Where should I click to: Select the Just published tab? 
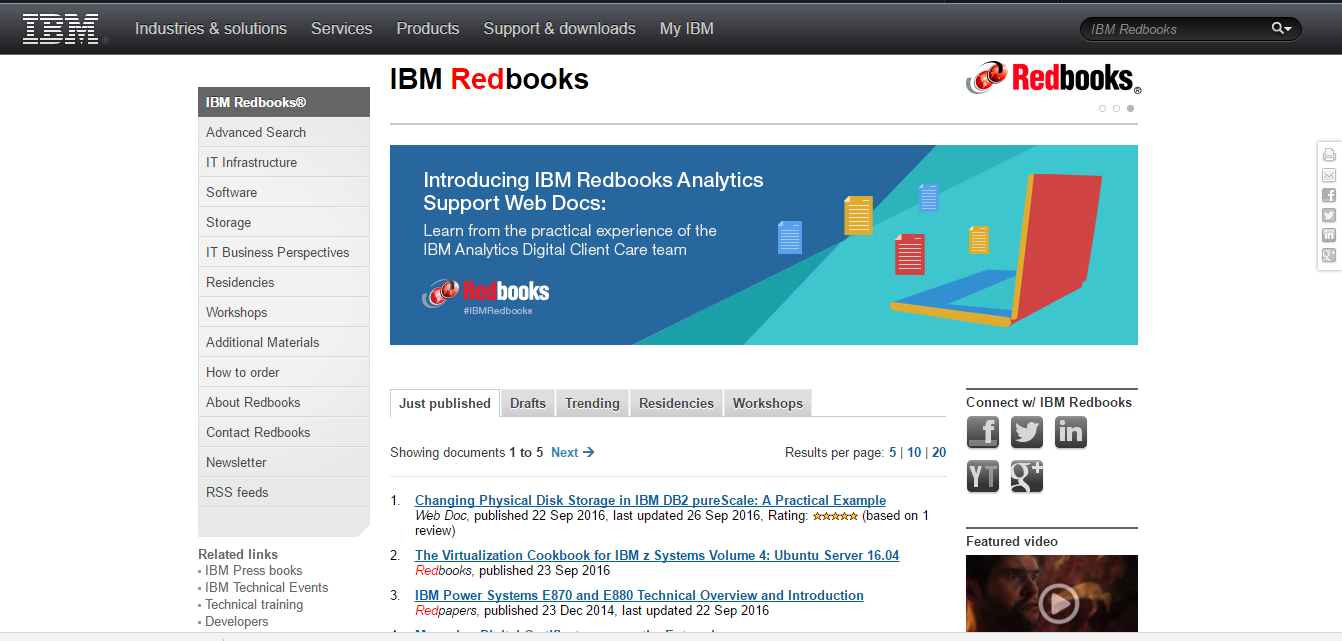pos(445,403)
